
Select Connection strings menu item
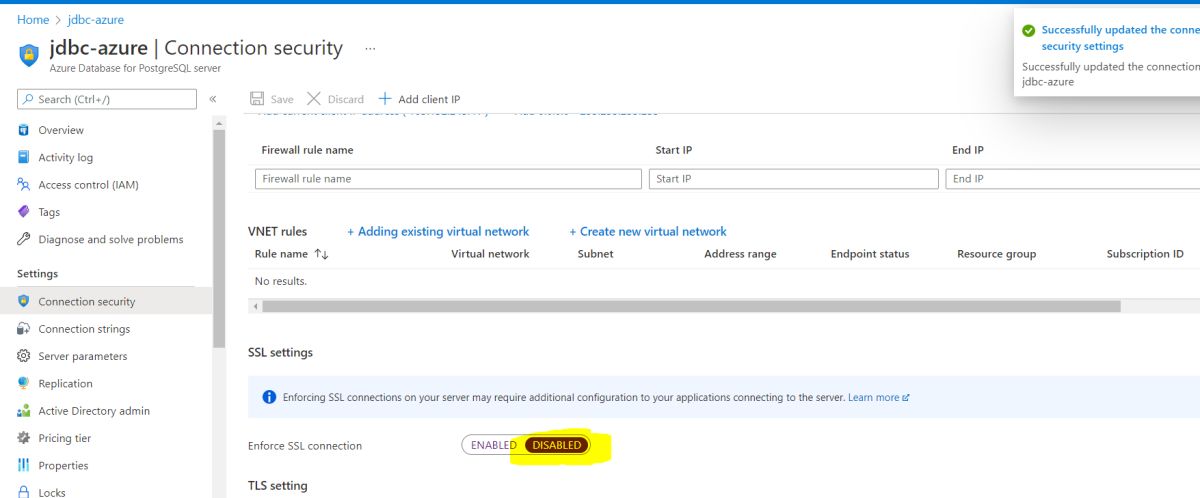[84, 329]
